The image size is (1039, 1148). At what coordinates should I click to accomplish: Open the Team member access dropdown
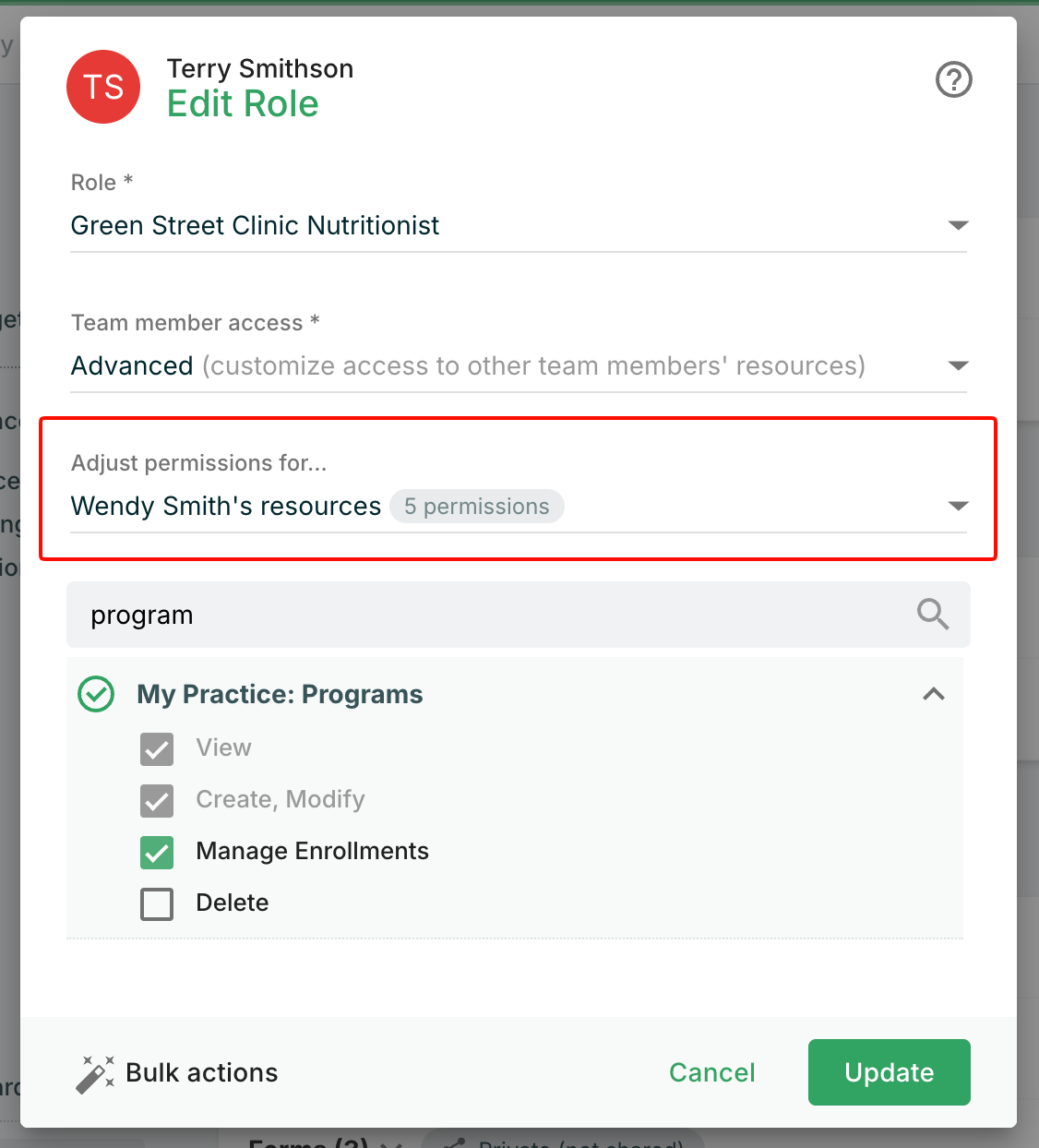519,366
